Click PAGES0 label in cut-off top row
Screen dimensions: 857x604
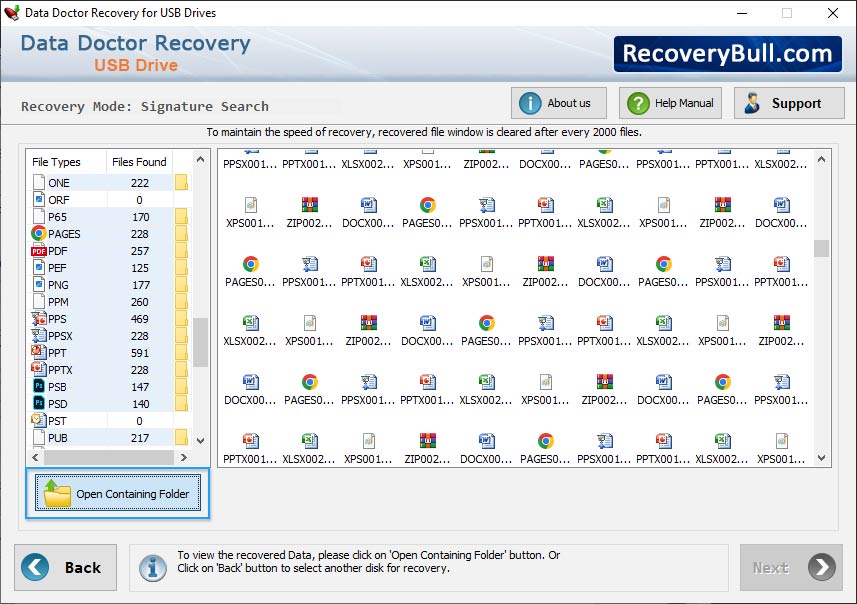coord(604,164)
